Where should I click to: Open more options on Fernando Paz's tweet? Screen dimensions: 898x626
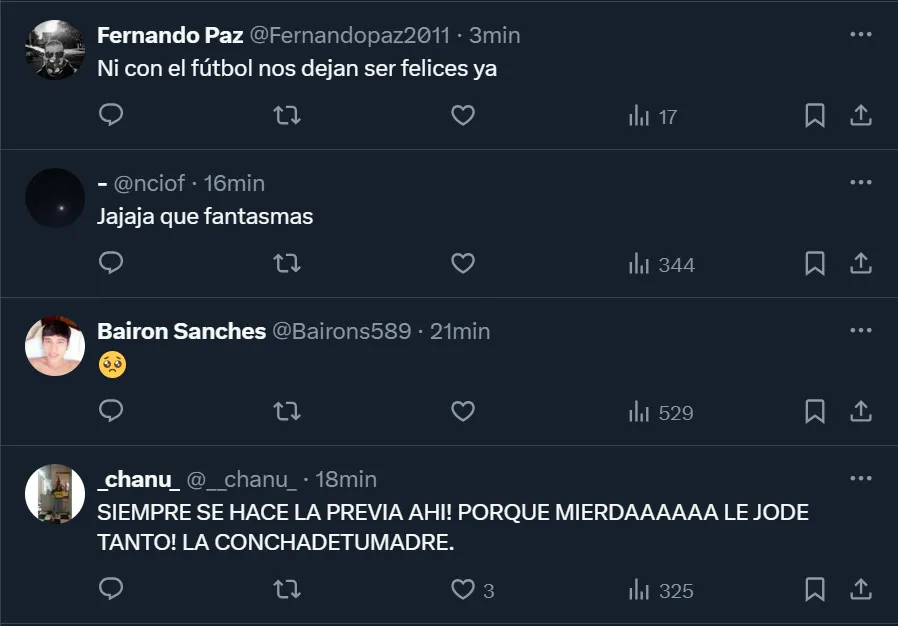pyautogui.click(x=860, y=34)
